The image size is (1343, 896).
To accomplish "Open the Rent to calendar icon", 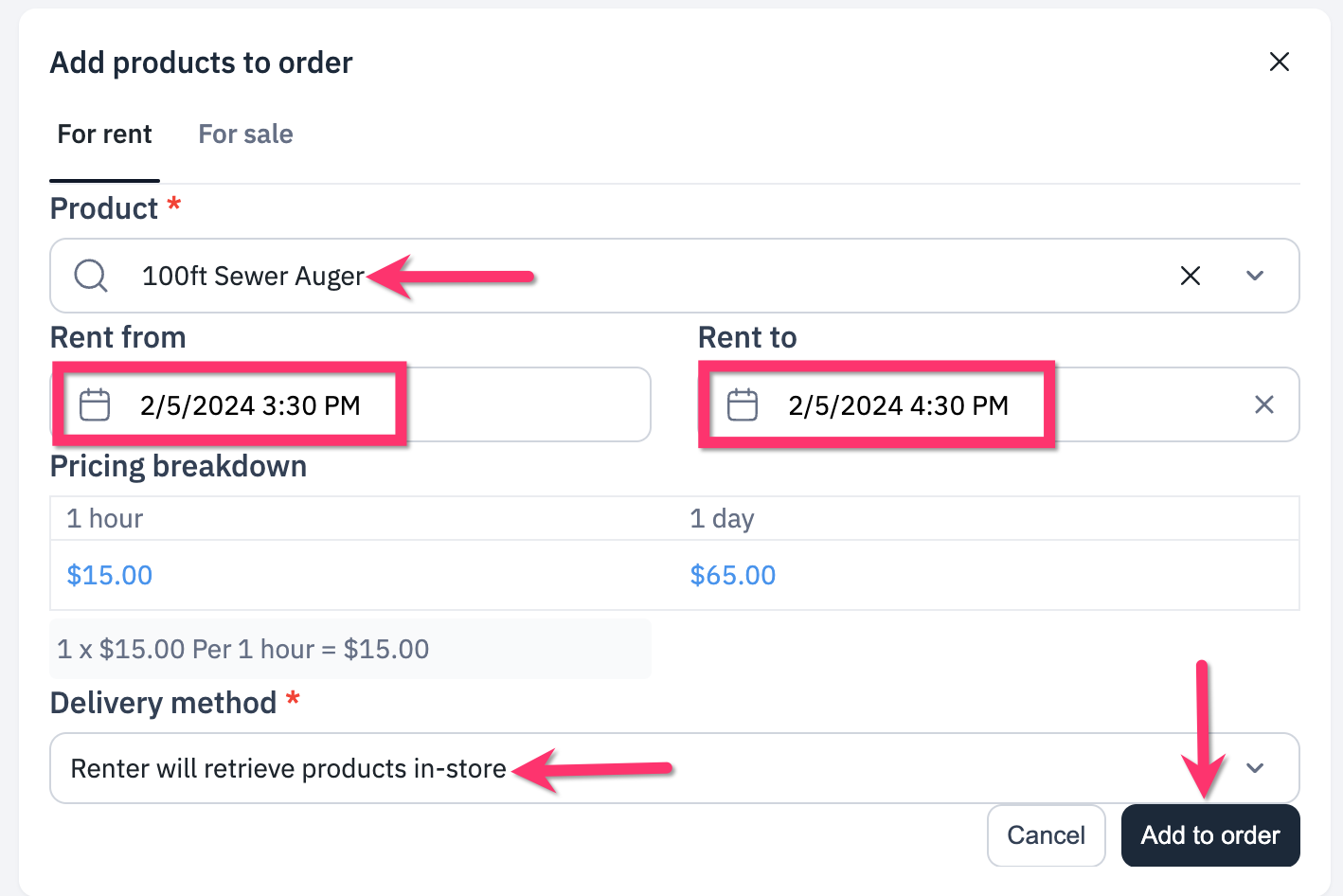I will pos(743,404).
